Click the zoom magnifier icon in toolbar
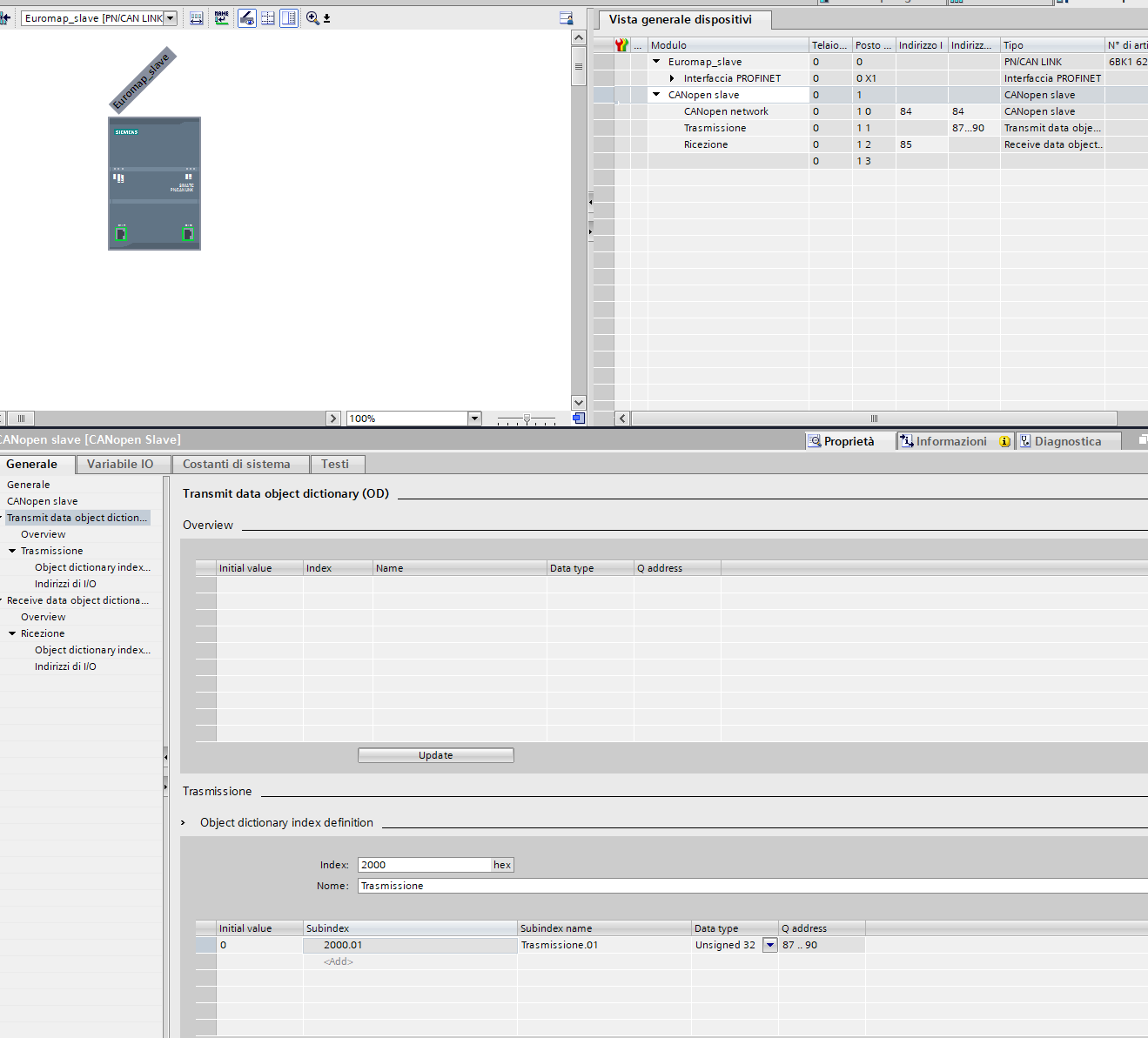This screenshot has height=1038, width=1148. coord(312,18)
